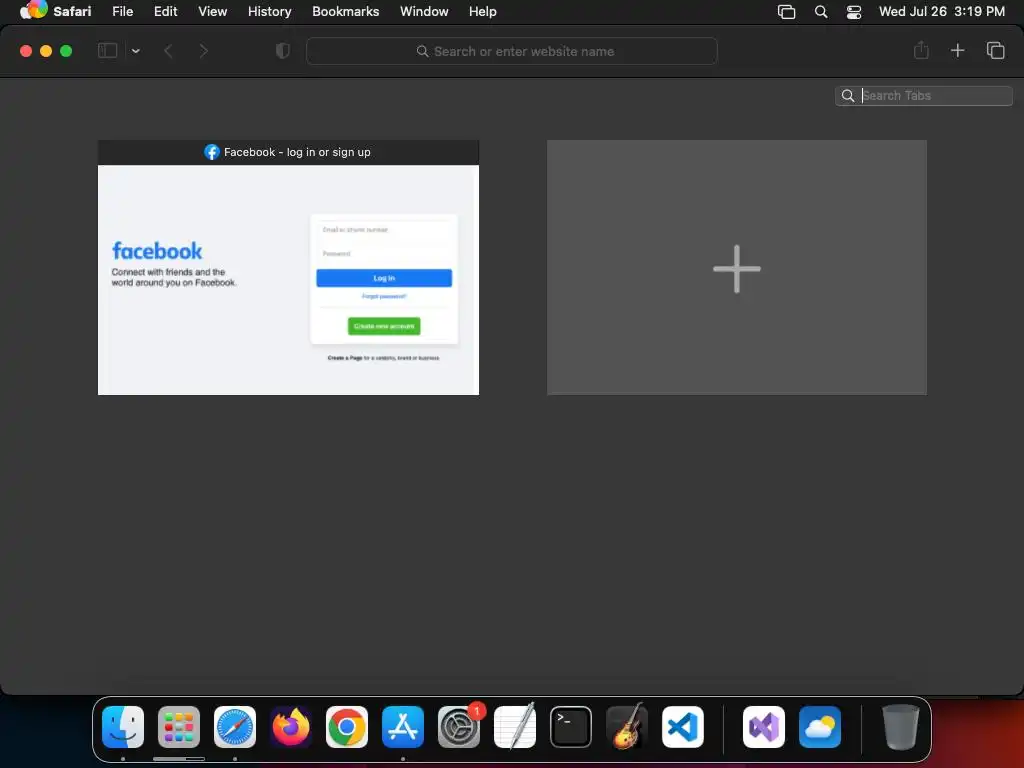Open Spotlight search in the menu bar
Viewport: 1024px width, 768px height.
[821, 12]
